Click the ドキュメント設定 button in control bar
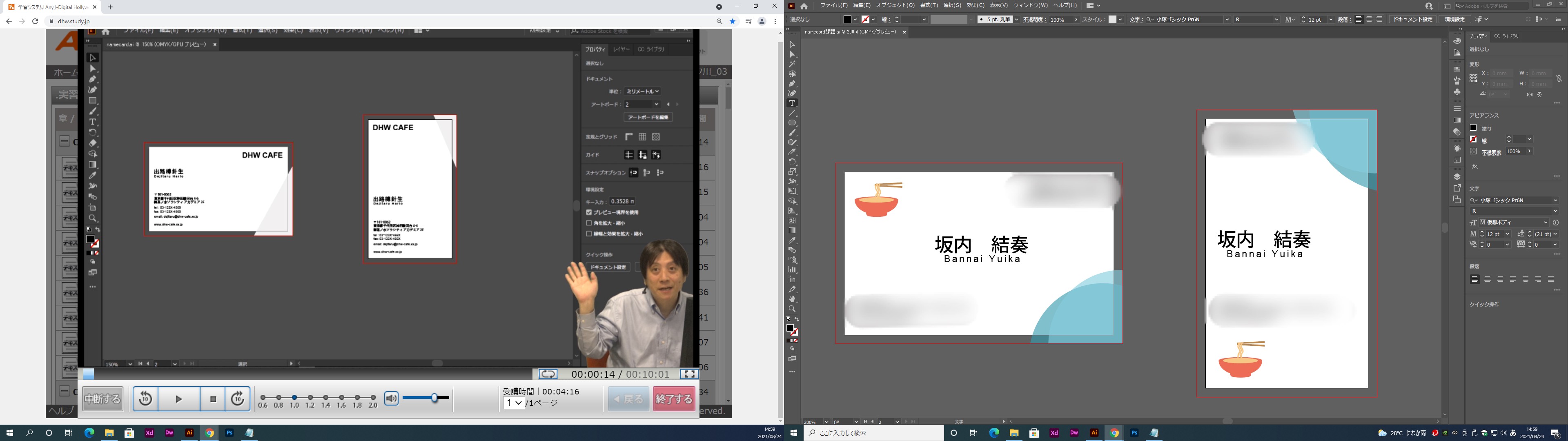Screen dimensions: 1568x441 [x=1413, y=20]
